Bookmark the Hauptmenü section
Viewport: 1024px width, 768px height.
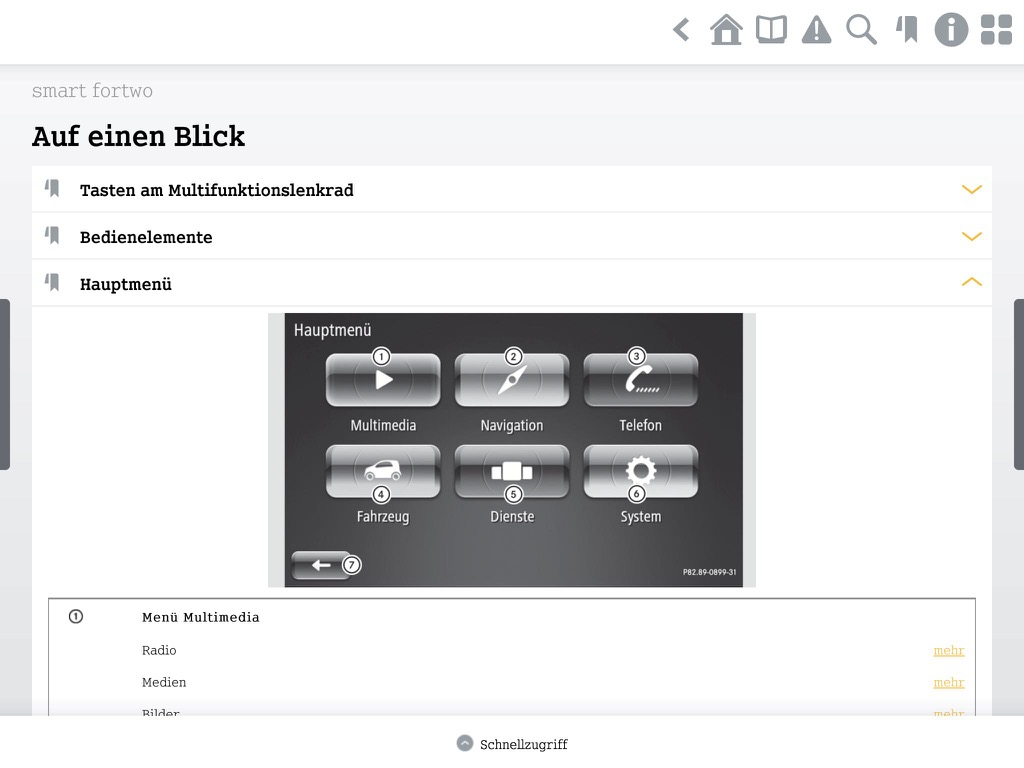52,282
